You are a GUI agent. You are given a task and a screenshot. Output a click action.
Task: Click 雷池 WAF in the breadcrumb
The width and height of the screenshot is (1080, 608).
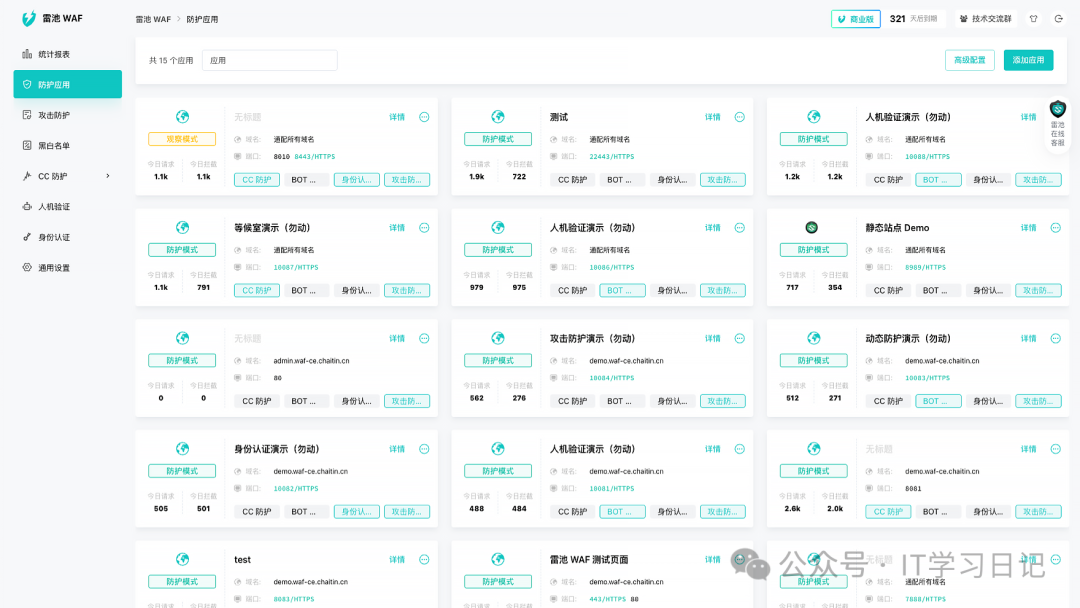point(153,19)
